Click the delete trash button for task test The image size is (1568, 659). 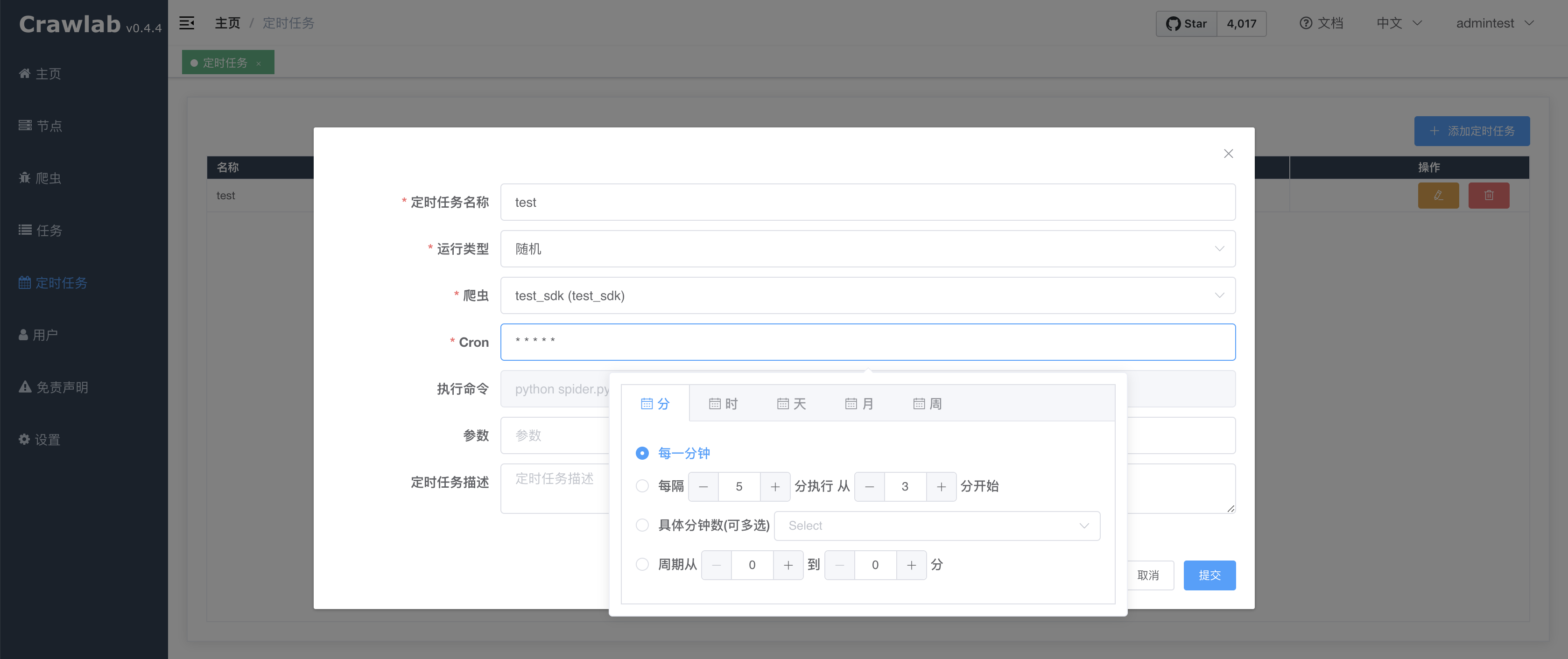pyautogui.click(x=1489, y=196)
